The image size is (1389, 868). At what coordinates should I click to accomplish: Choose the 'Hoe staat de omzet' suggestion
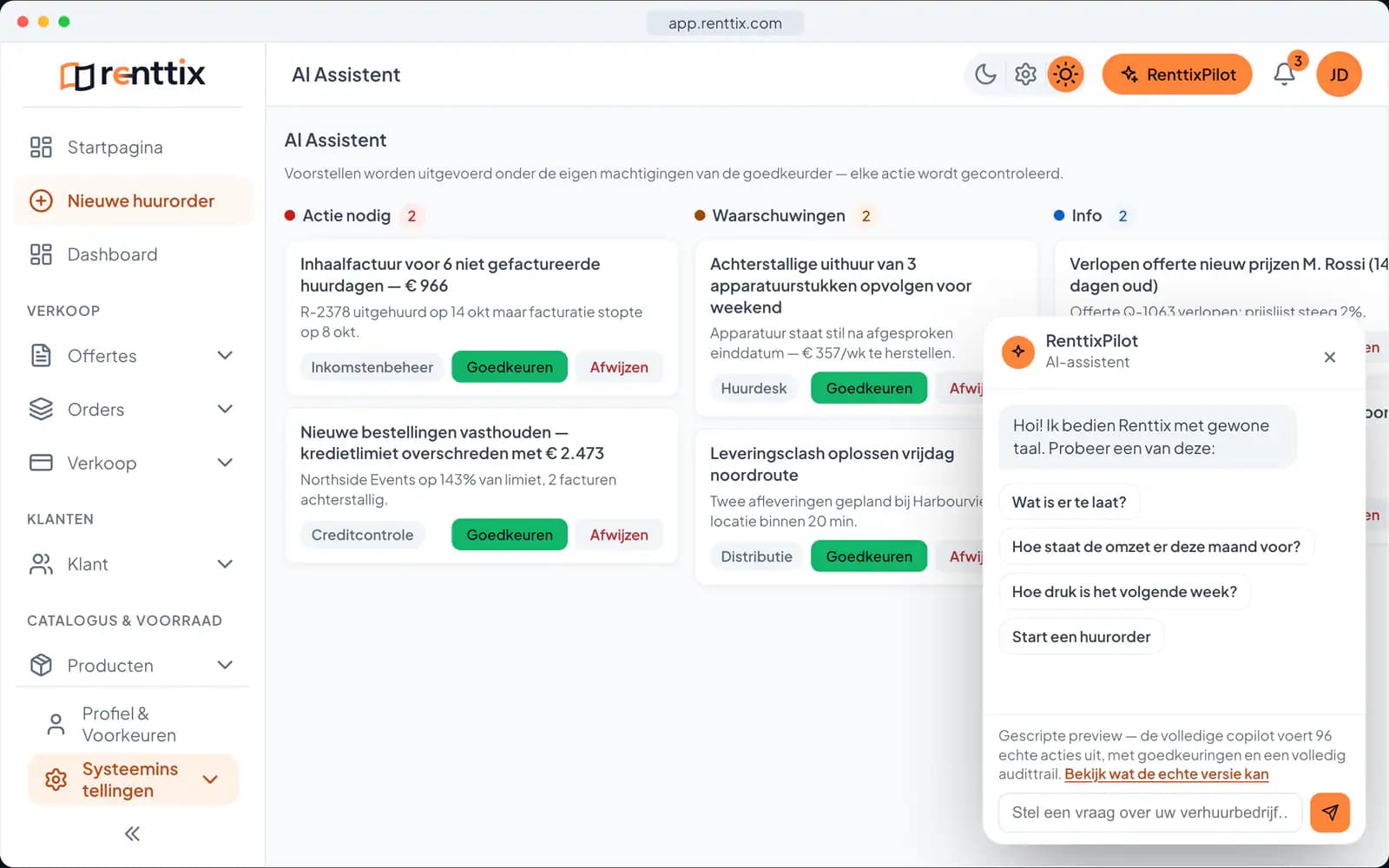click(x=1156, y=547)
